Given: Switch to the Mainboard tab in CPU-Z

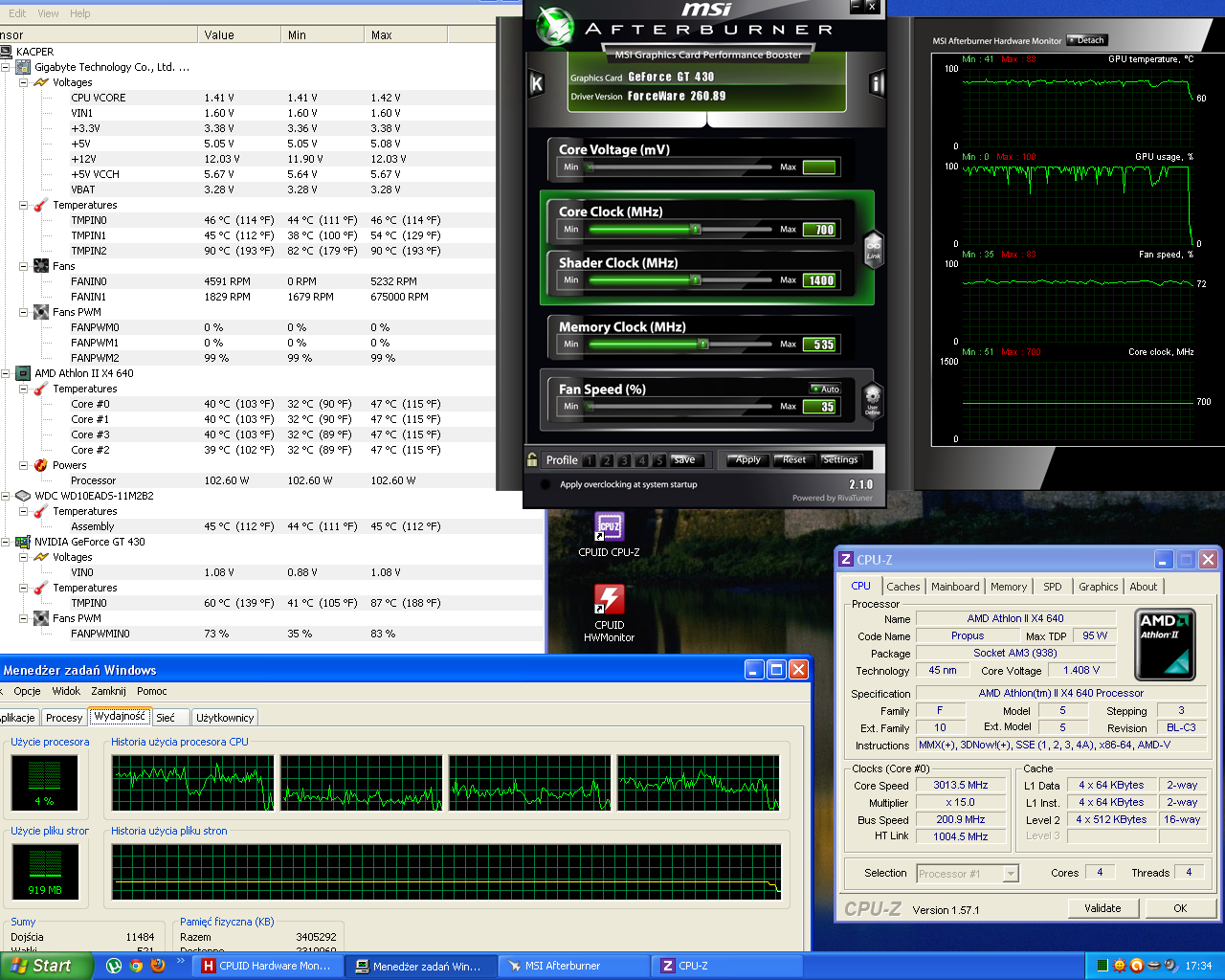Looking at the screenshot, I should click(x=954, y=587).
